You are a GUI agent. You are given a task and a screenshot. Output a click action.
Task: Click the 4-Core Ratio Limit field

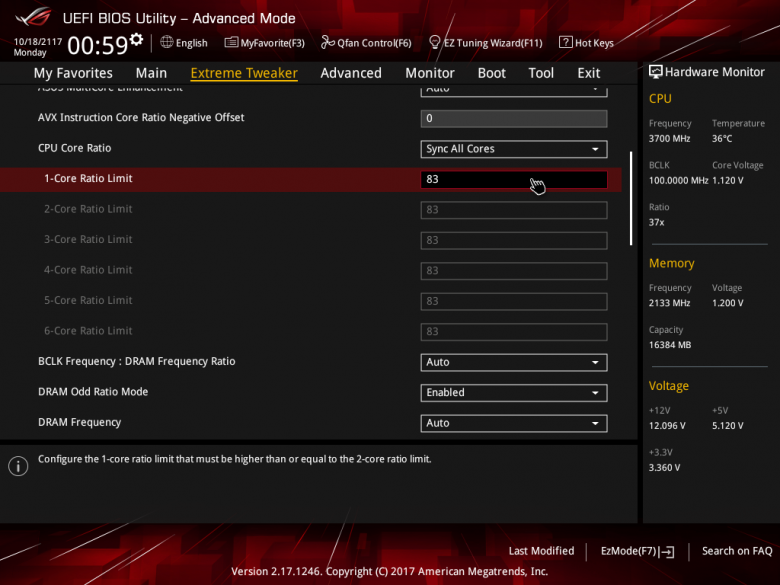[514, 271]
